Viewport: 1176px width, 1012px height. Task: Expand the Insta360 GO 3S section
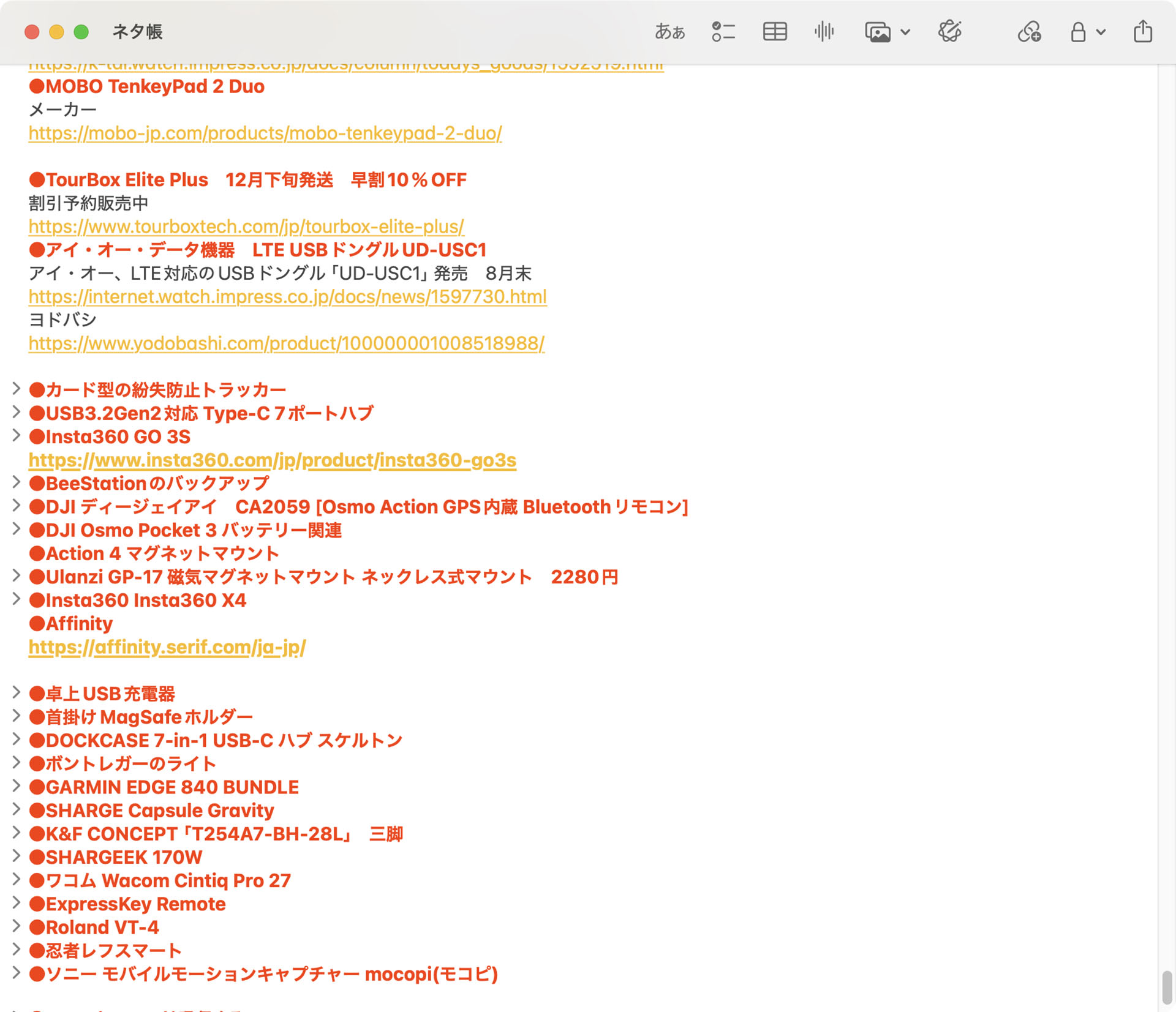[17, 435]
